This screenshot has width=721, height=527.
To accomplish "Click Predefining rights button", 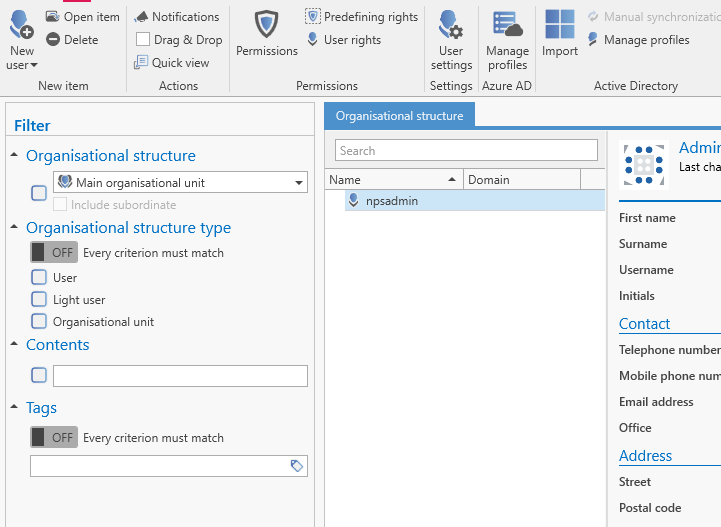I will pos(361,17).
